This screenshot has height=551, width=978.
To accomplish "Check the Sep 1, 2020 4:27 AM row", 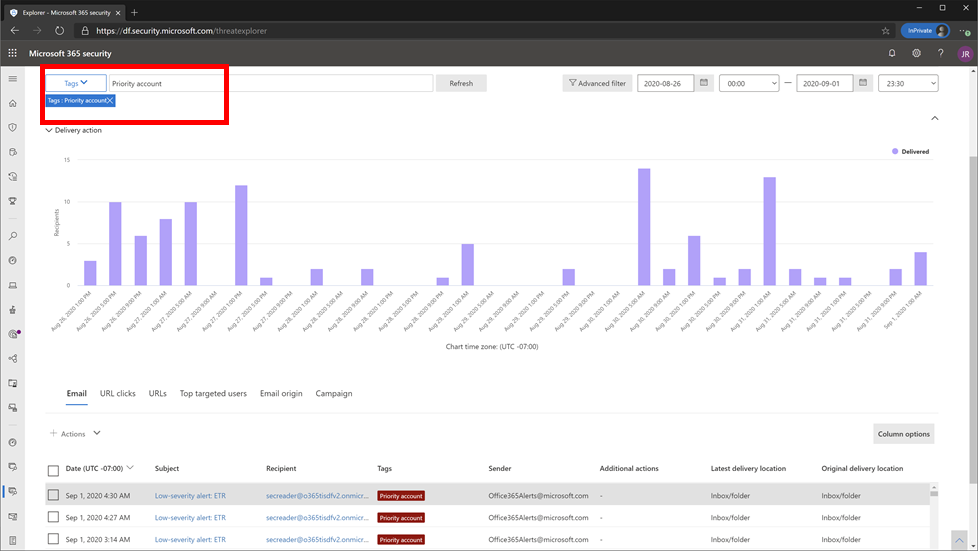I will click(x=54, y=517).
